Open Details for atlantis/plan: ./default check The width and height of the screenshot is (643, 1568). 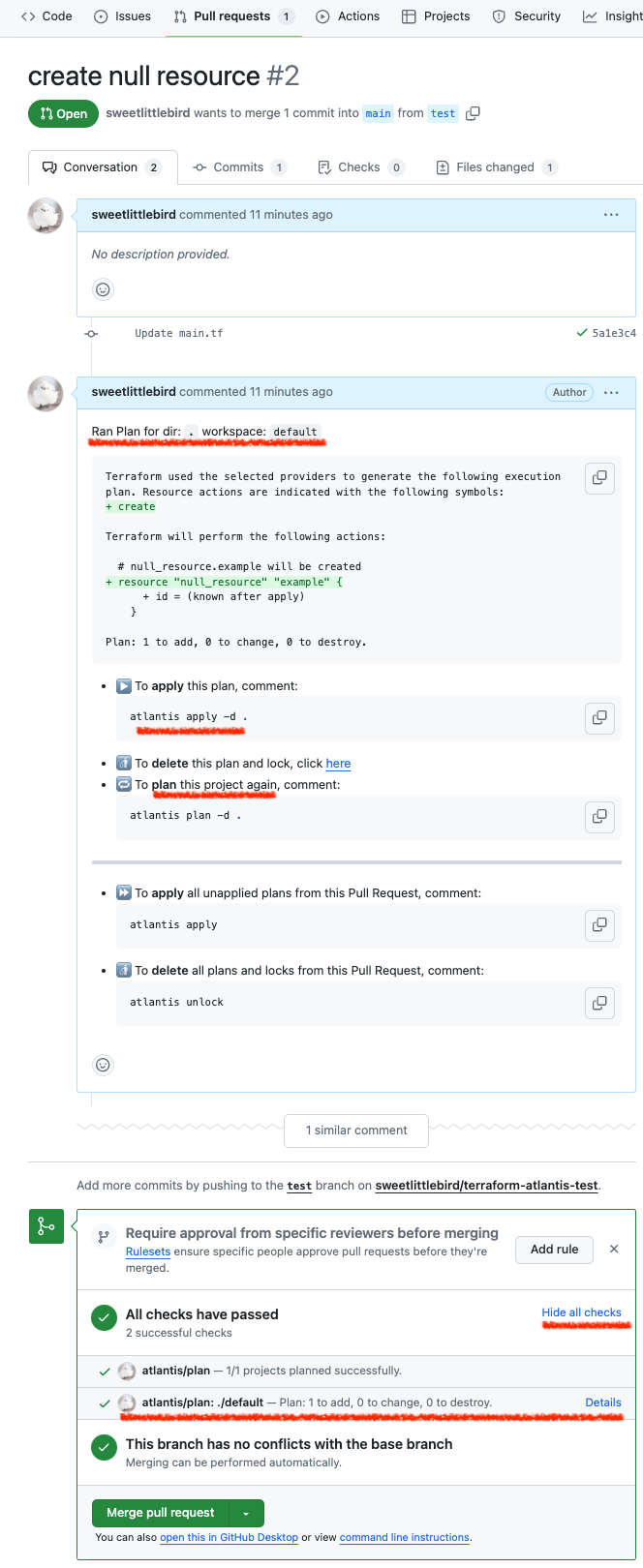point(603,1402)
